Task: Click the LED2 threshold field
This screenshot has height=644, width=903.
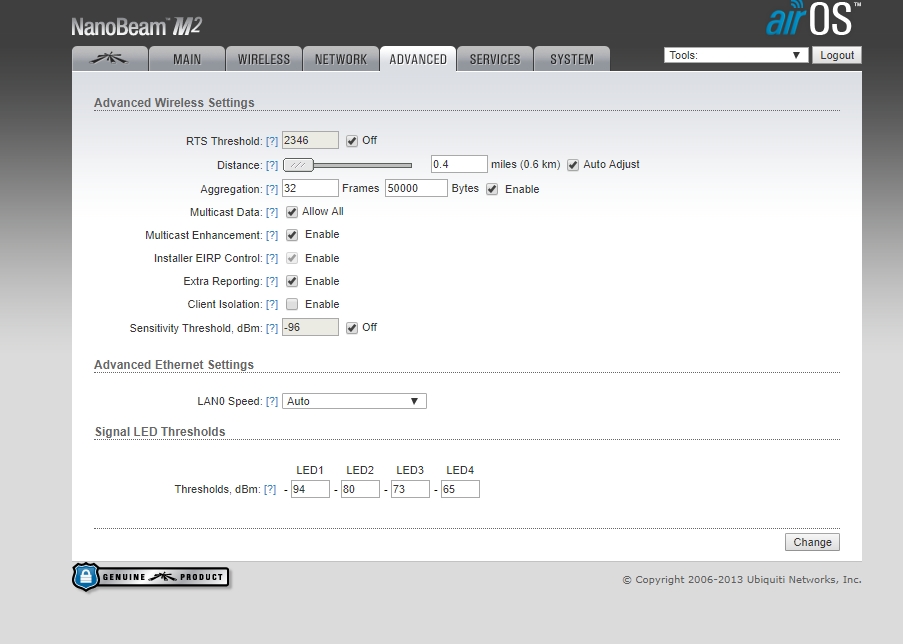Action: [360, 489]
